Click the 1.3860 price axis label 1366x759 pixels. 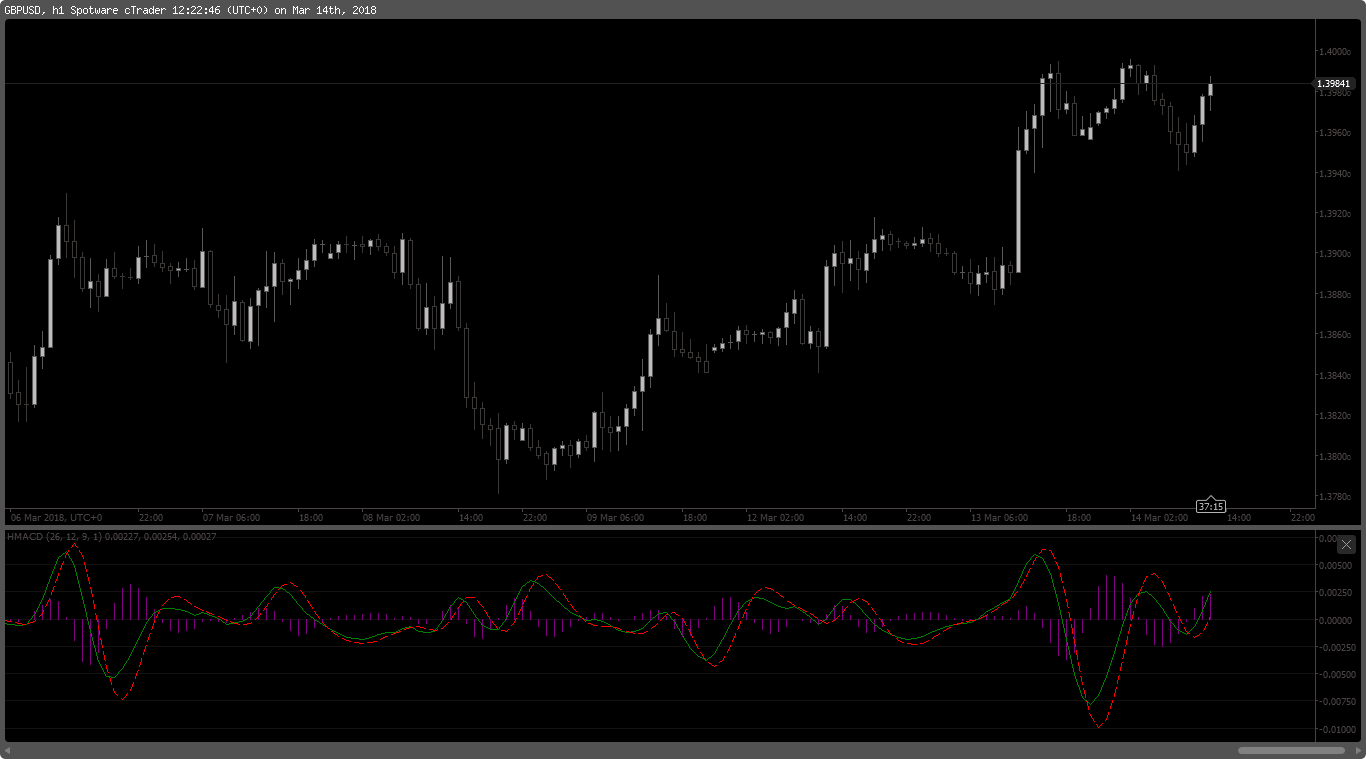[1334, 335]
